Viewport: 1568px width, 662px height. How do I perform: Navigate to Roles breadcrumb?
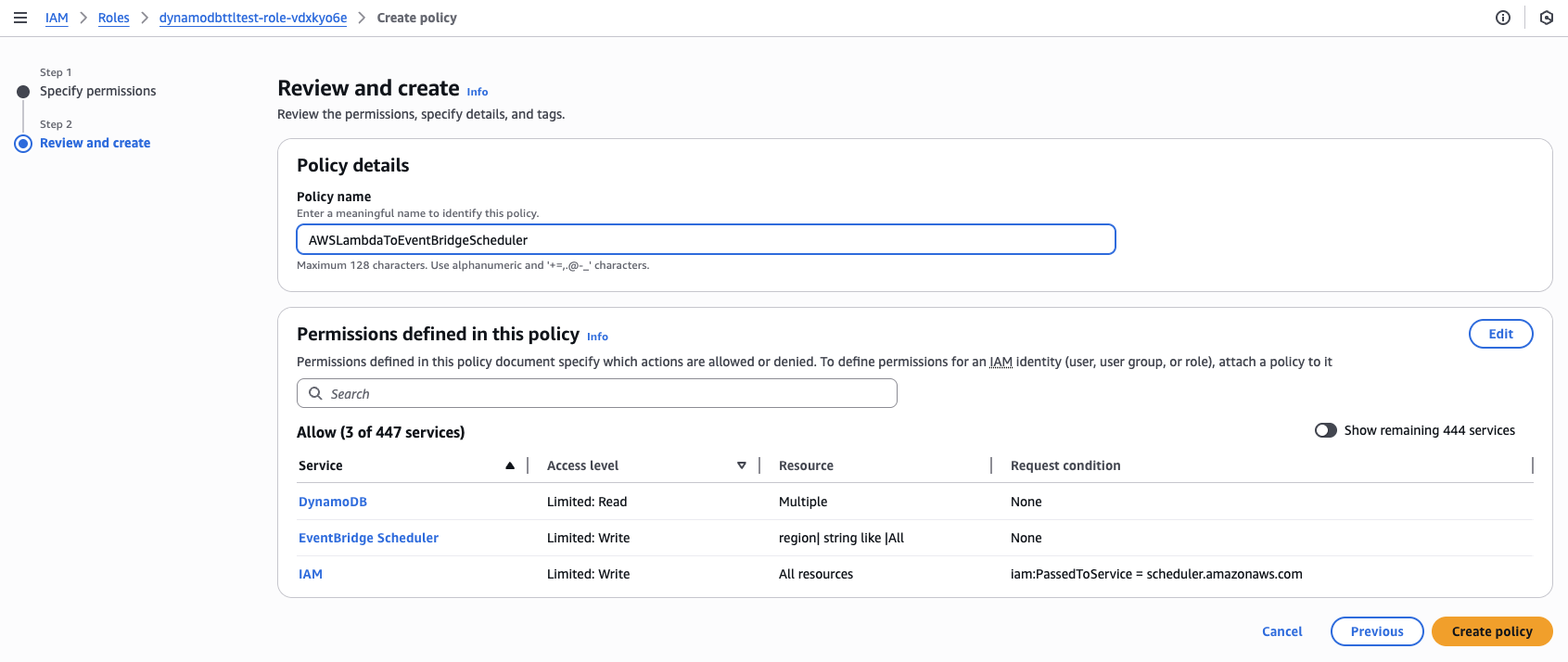[114, 18]
